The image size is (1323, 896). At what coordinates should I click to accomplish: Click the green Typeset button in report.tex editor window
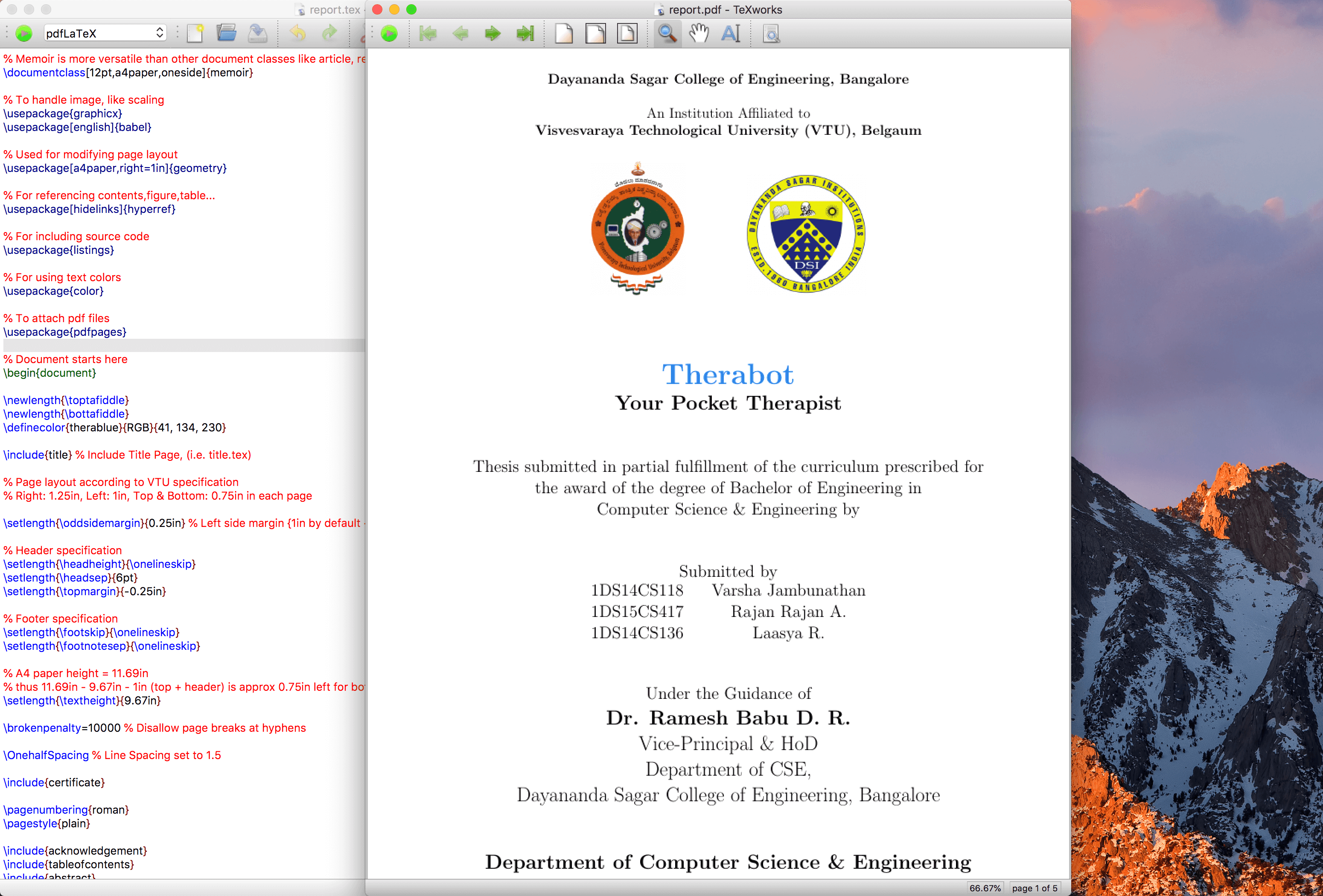point(23,34)
